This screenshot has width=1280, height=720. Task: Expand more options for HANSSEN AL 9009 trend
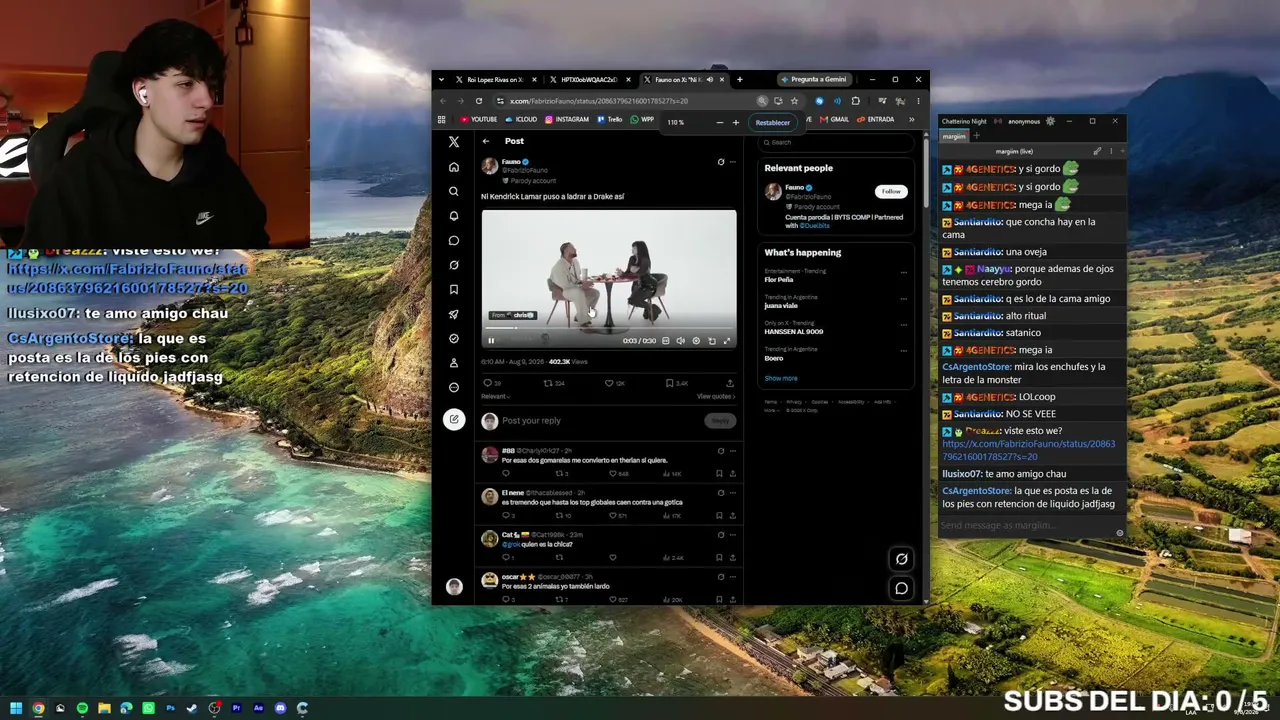[x=903, y=325]
